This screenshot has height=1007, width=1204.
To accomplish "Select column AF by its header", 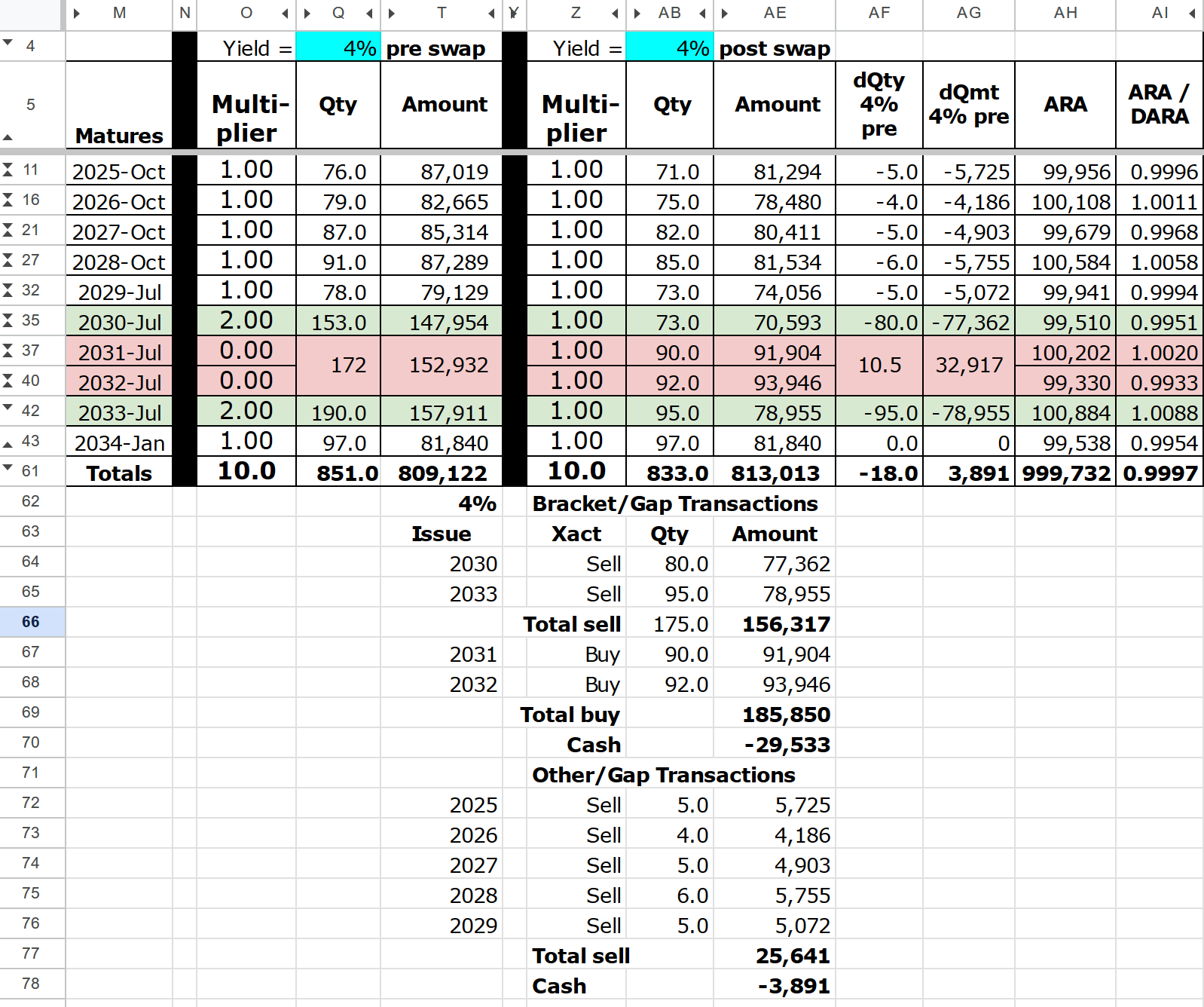I will pyautogui.click(x=879, y=14).
